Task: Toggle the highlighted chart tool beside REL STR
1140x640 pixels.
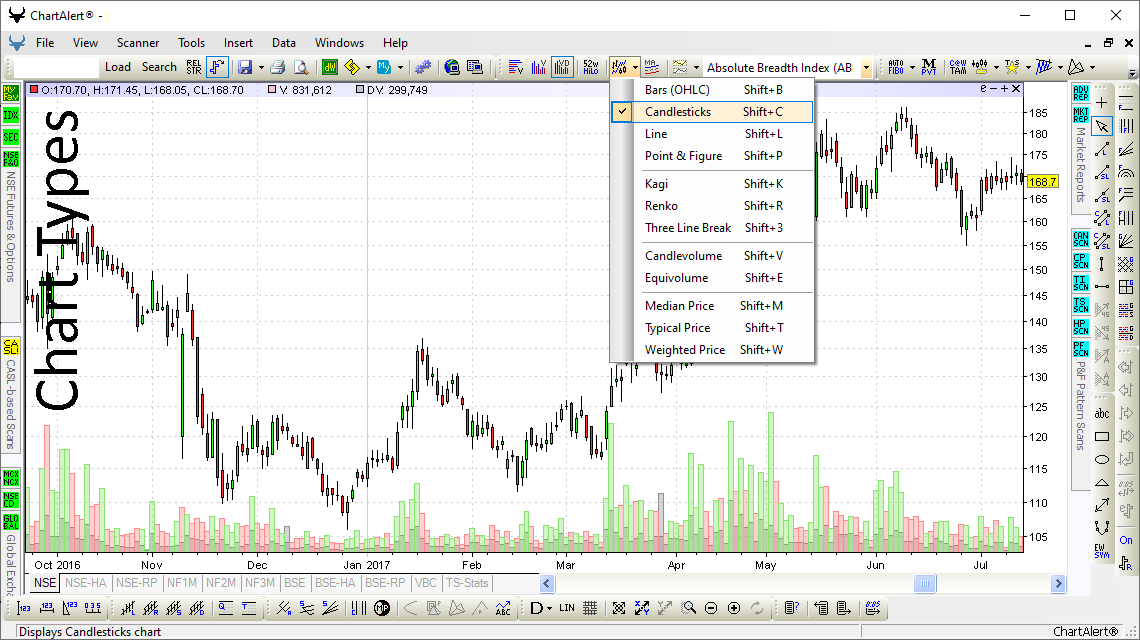Action: point(217,67)
